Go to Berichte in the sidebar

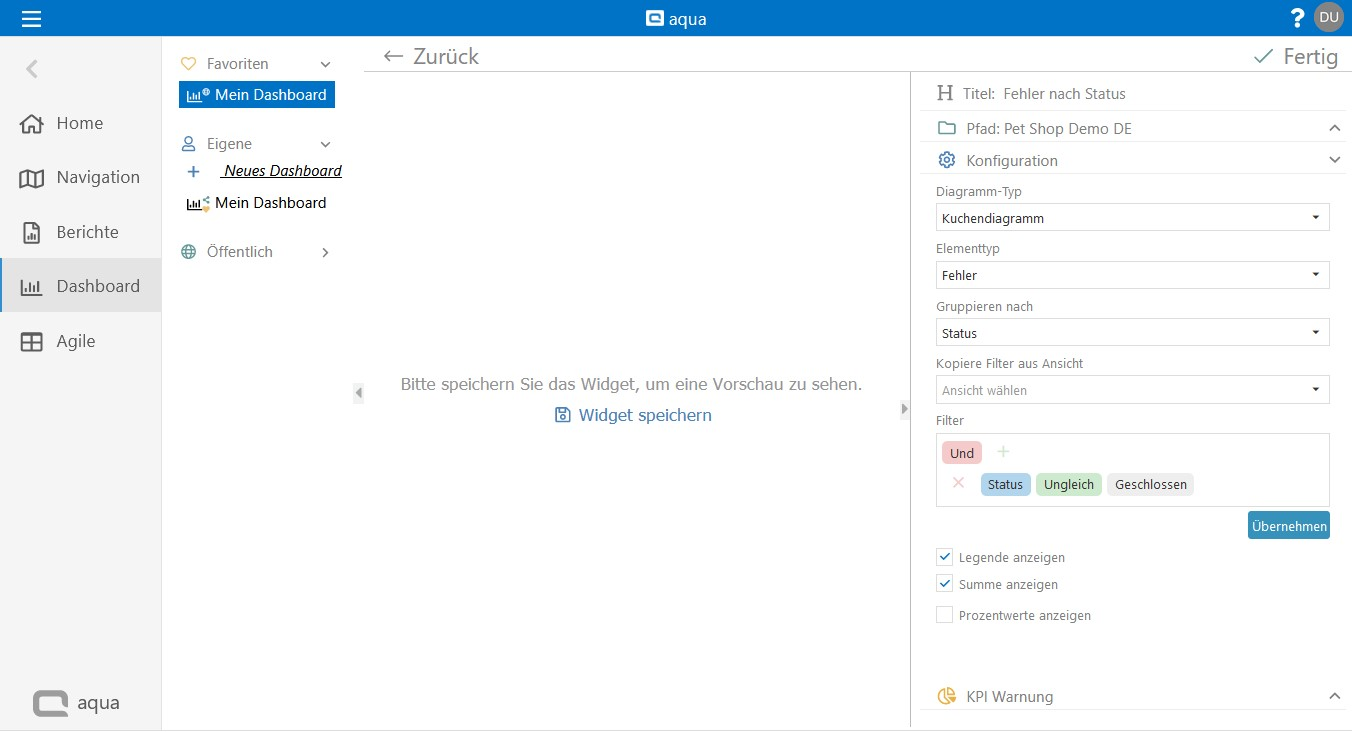pyautogui.click(x=87, y=232)
